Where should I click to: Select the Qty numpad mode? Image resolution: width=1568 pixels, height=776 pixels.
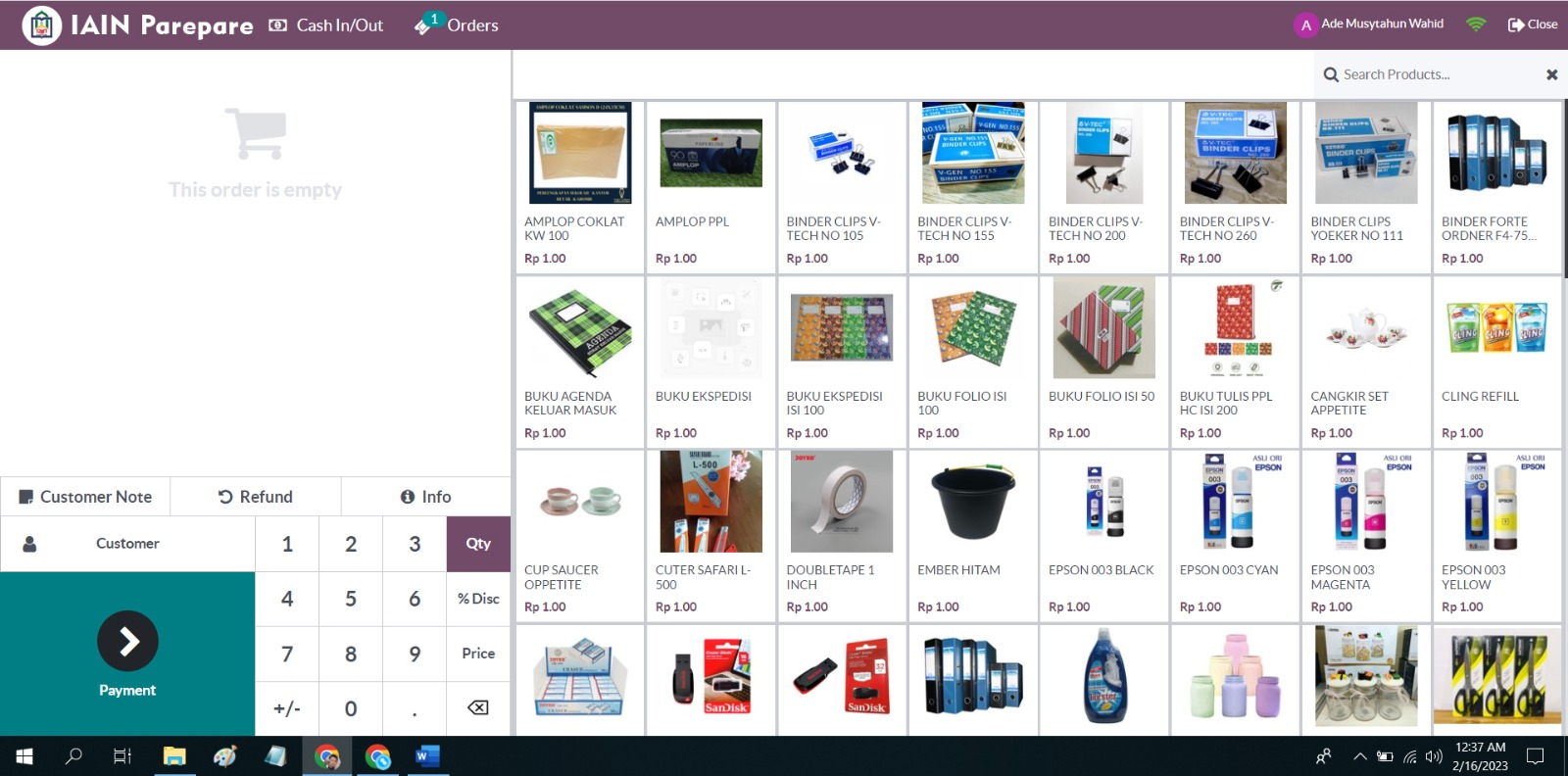pos(478,544)
